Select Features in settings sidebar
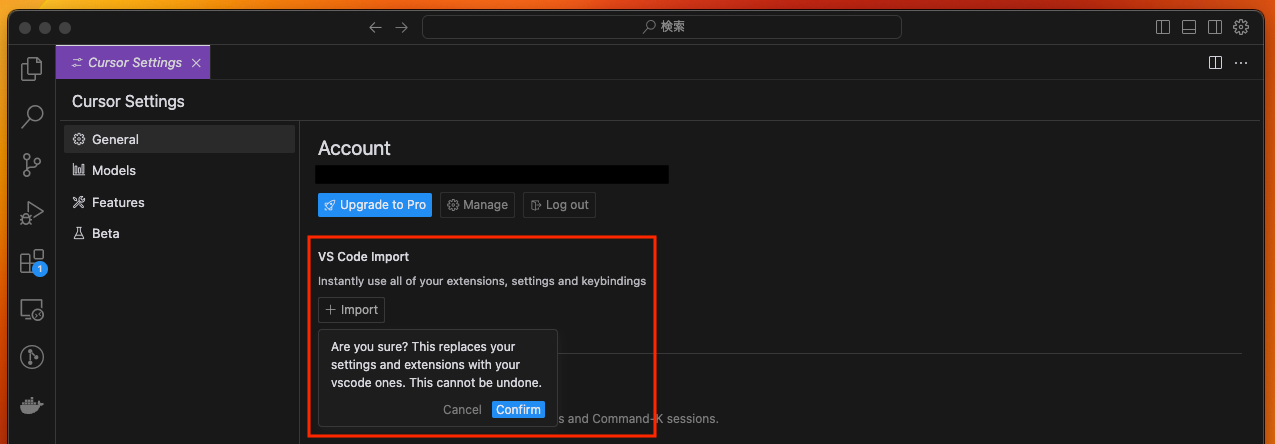The width and height of the screenshot is (1275, 444). (180, 202)
